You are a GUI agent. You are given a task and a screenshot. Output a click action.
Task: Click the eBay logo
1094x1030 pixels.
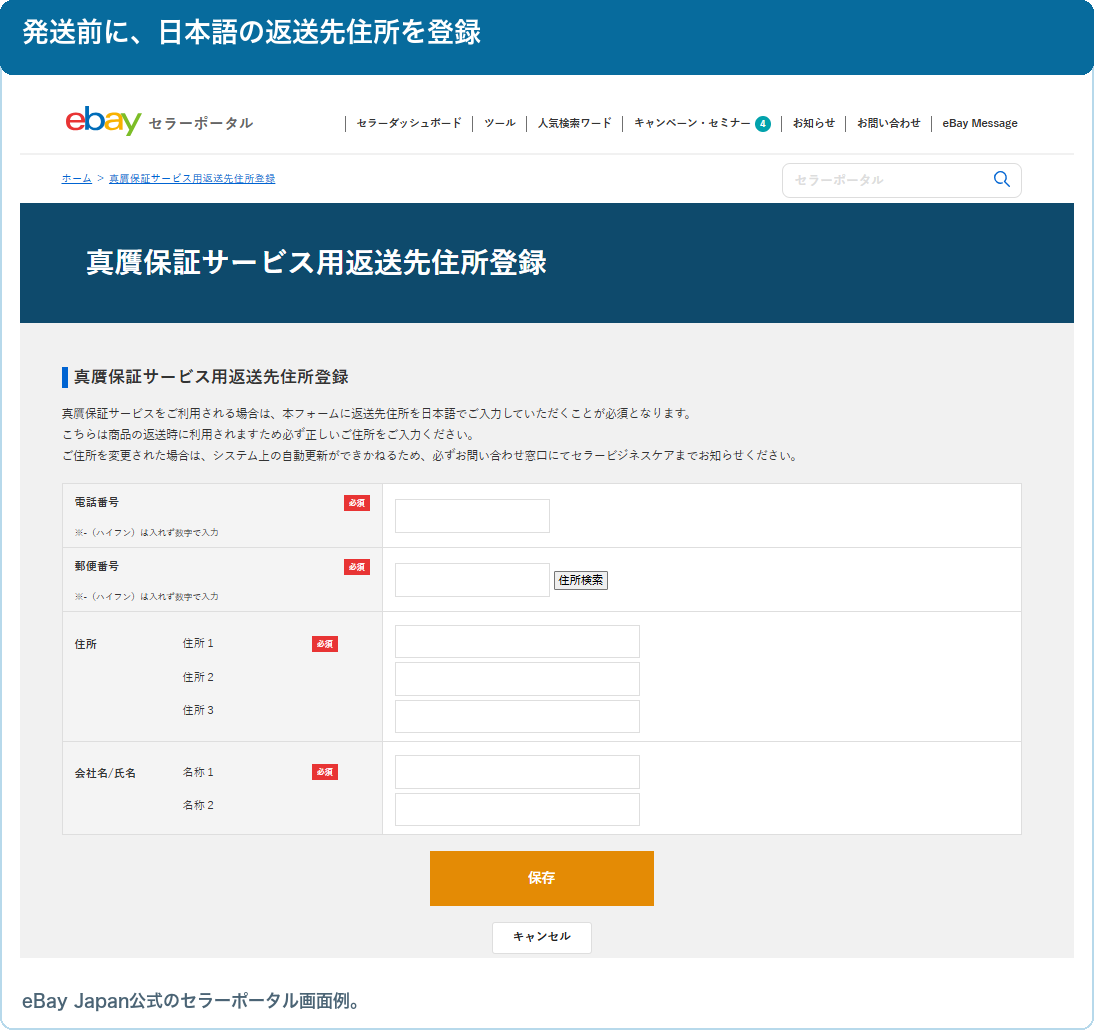(x=103, y=121)
